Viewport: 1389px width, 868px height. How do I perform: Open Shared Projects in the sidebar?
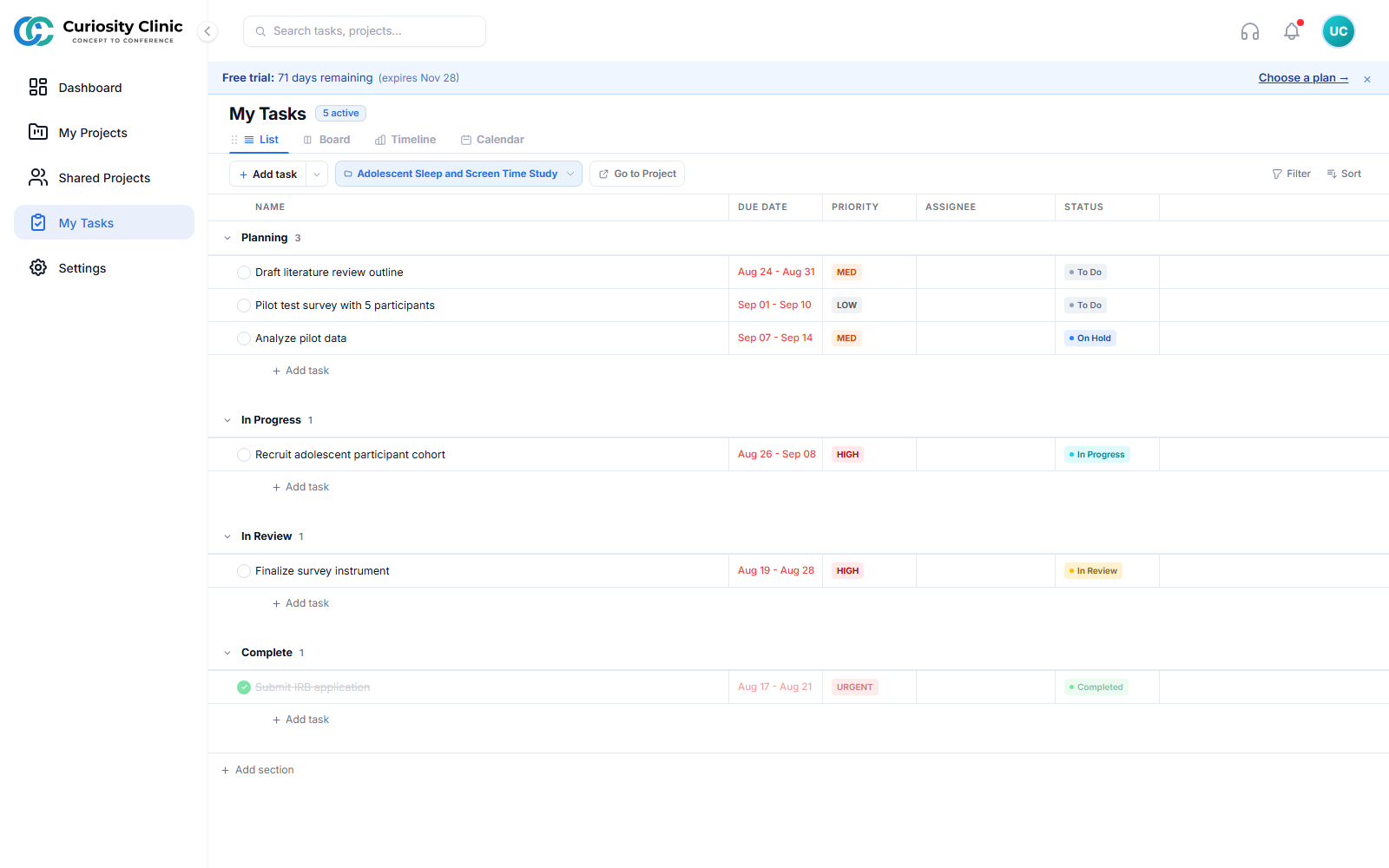(x=104, y=178)
